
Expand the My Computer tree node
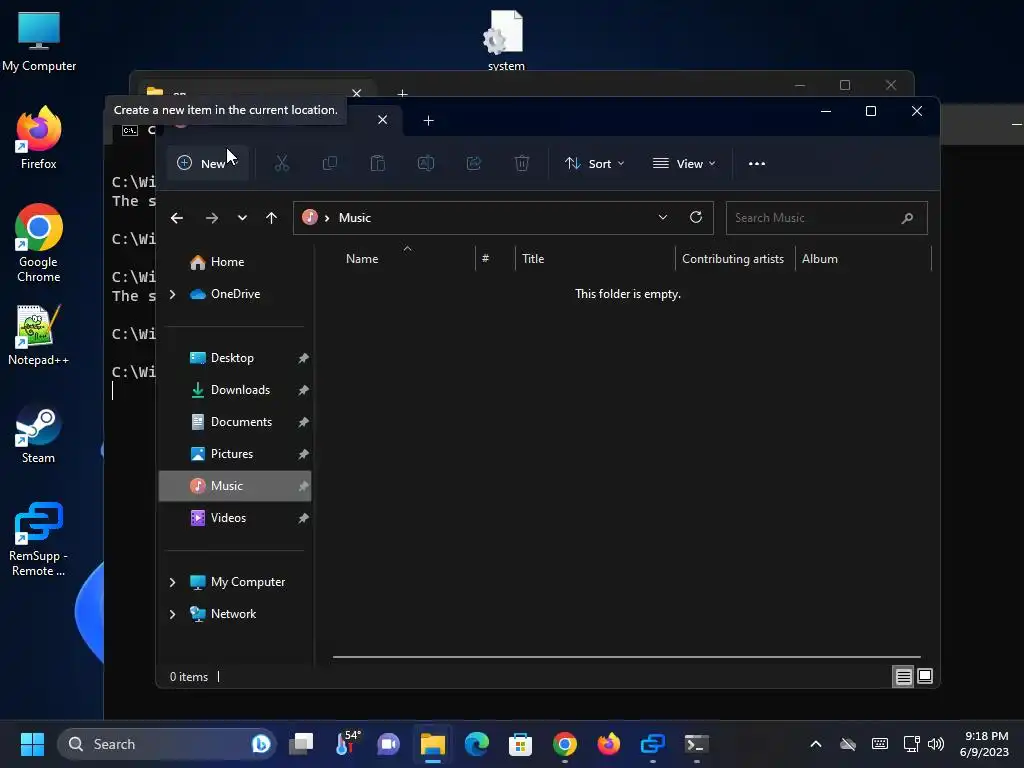173,583
